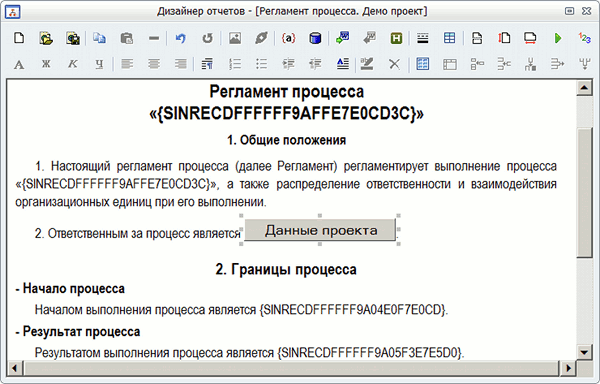Image resolution: width=600 pixels, height=384 pixels.
Task: Open report file from folder icon
Action: (x=46, y=38)
